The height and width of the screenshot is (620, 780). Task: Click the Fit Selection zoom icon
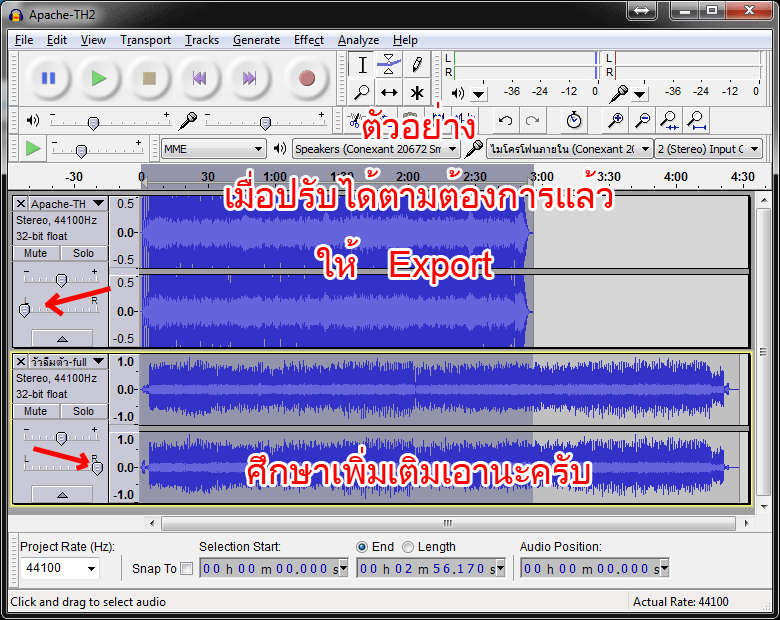tap(670, 120)
